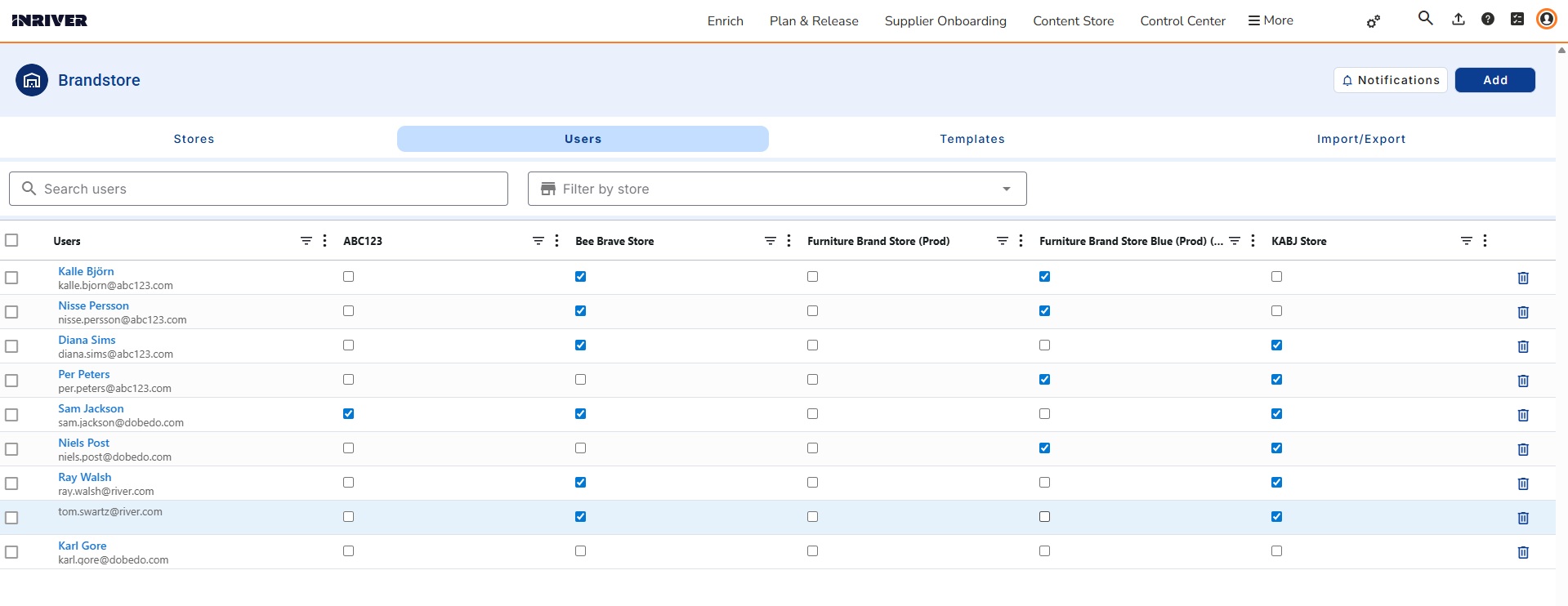Uncheck Furniture Brand Store Blue for Niels Post

(1044, 448)
